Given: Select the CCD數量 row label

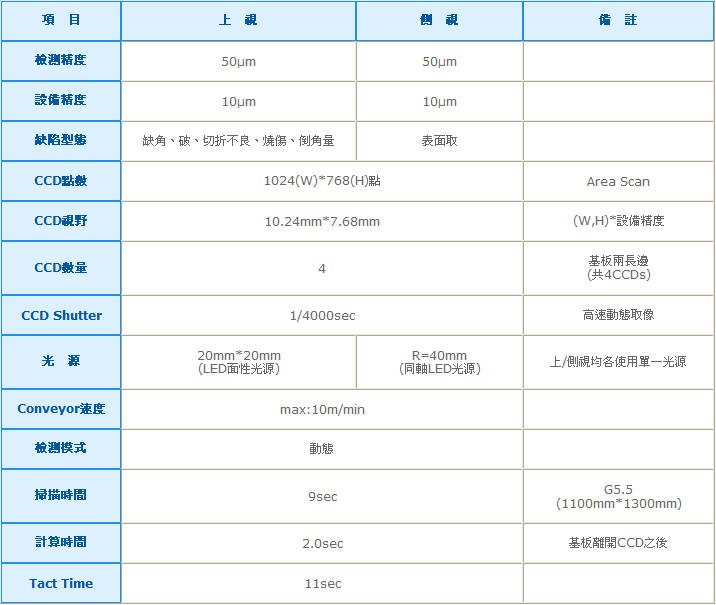Looking at the screenshot, I should coord(61,268).
